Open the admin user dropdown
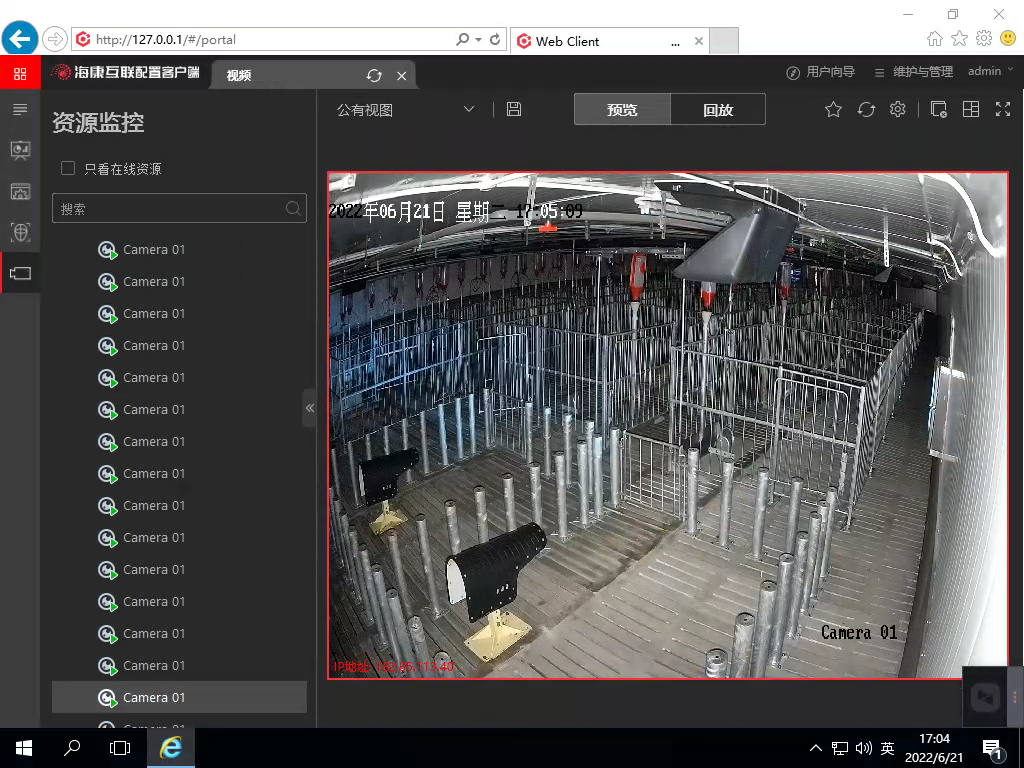Image resolution: width=1024 pixels, height=768 pixels. pyautogui.click(x=990, y=72)
